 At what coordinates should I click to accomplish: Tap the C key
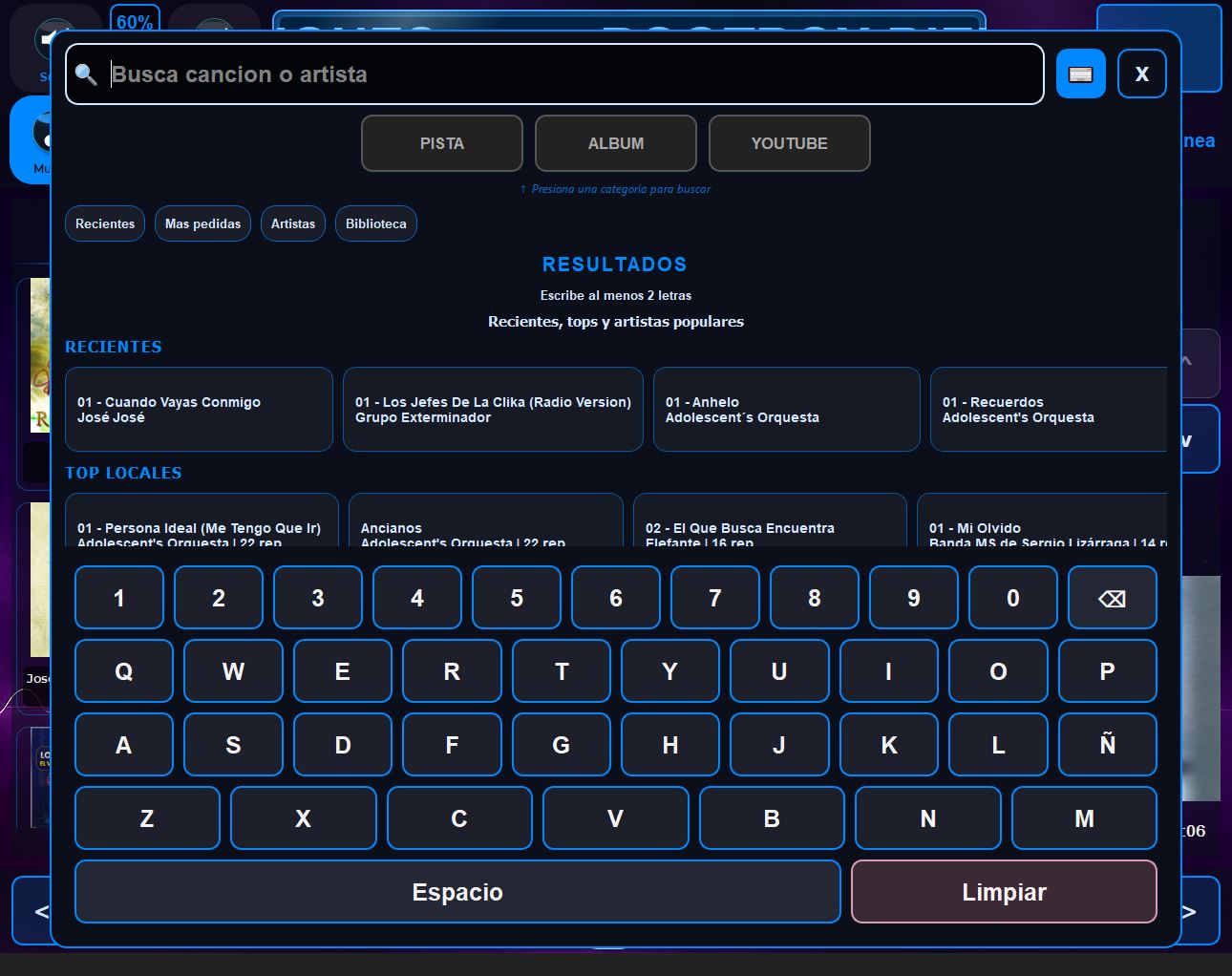459,818
